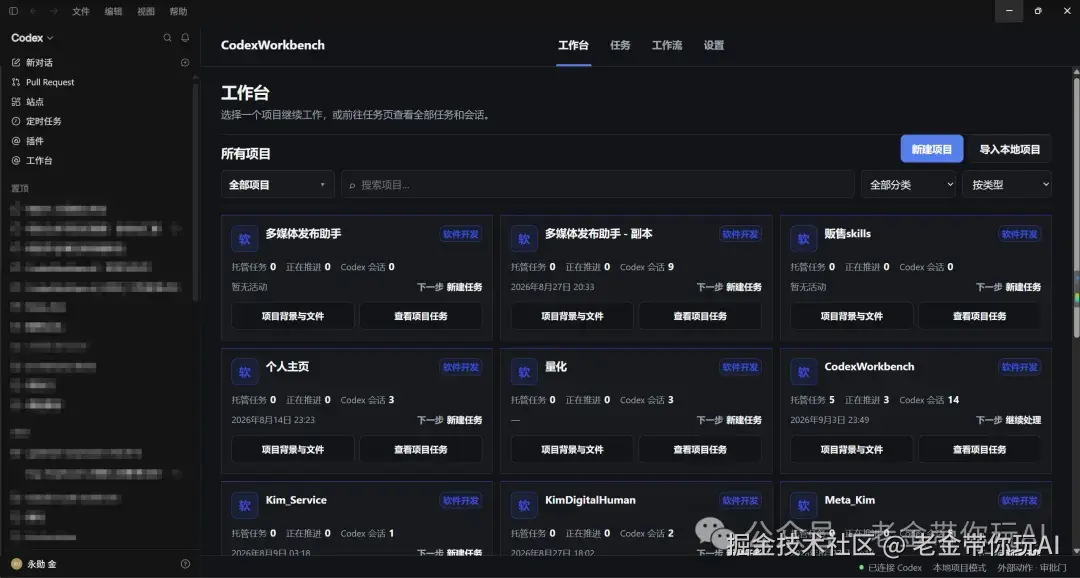Open the Codex dropdown in sidebar
1080x578 pixels.
32,38
